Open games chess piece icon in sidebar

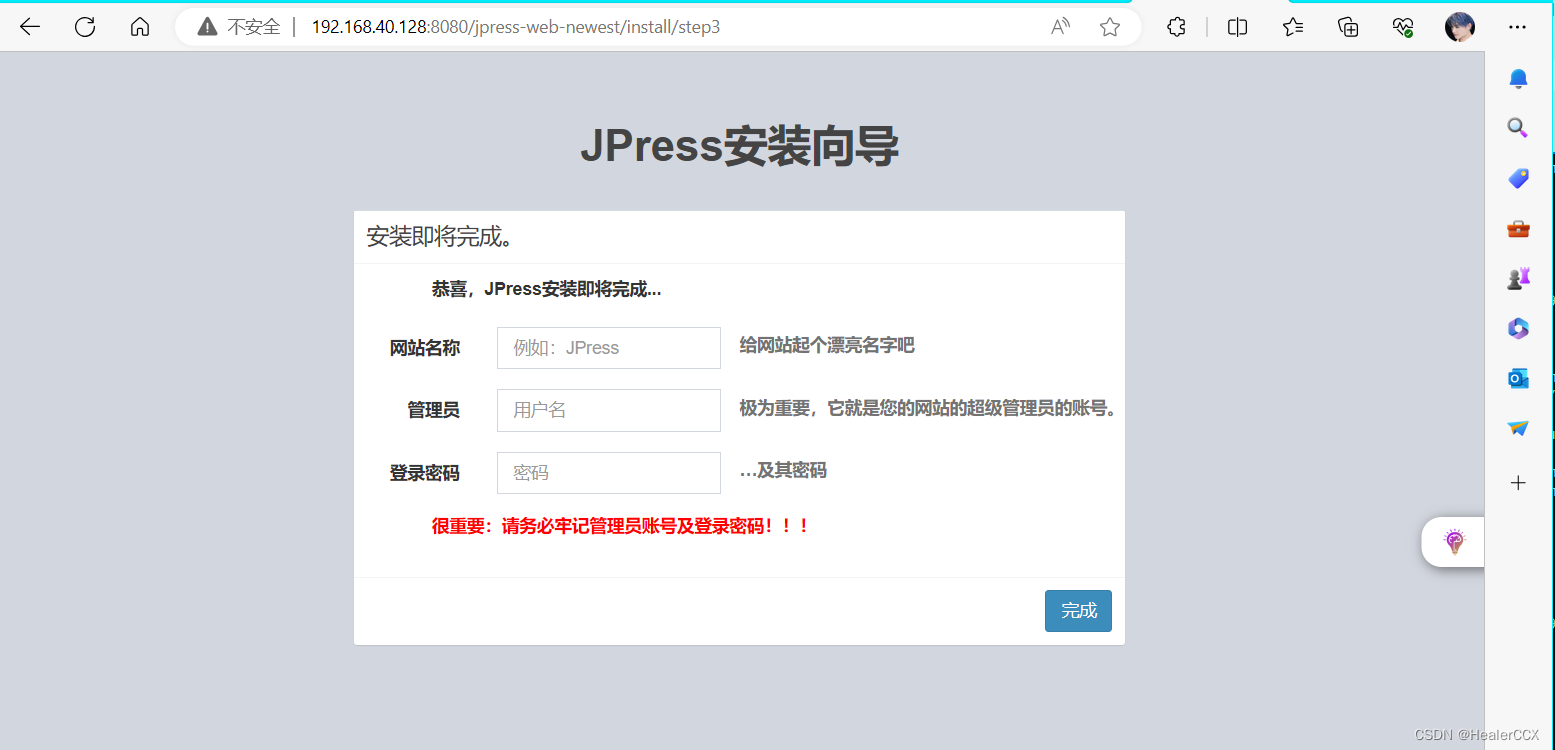pyautogui.click(x=1518, y=278)
